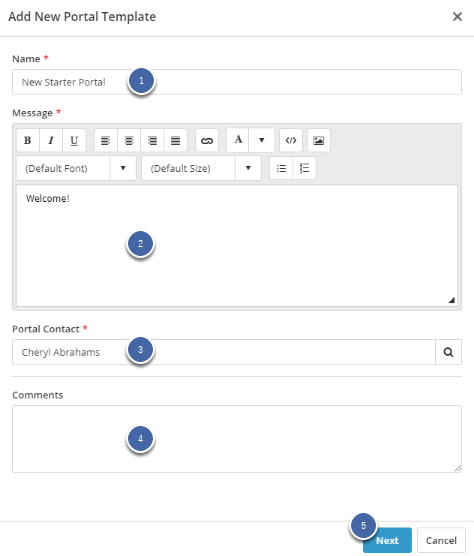
Task: Search for a portal contact
Action: click(448, 352)
